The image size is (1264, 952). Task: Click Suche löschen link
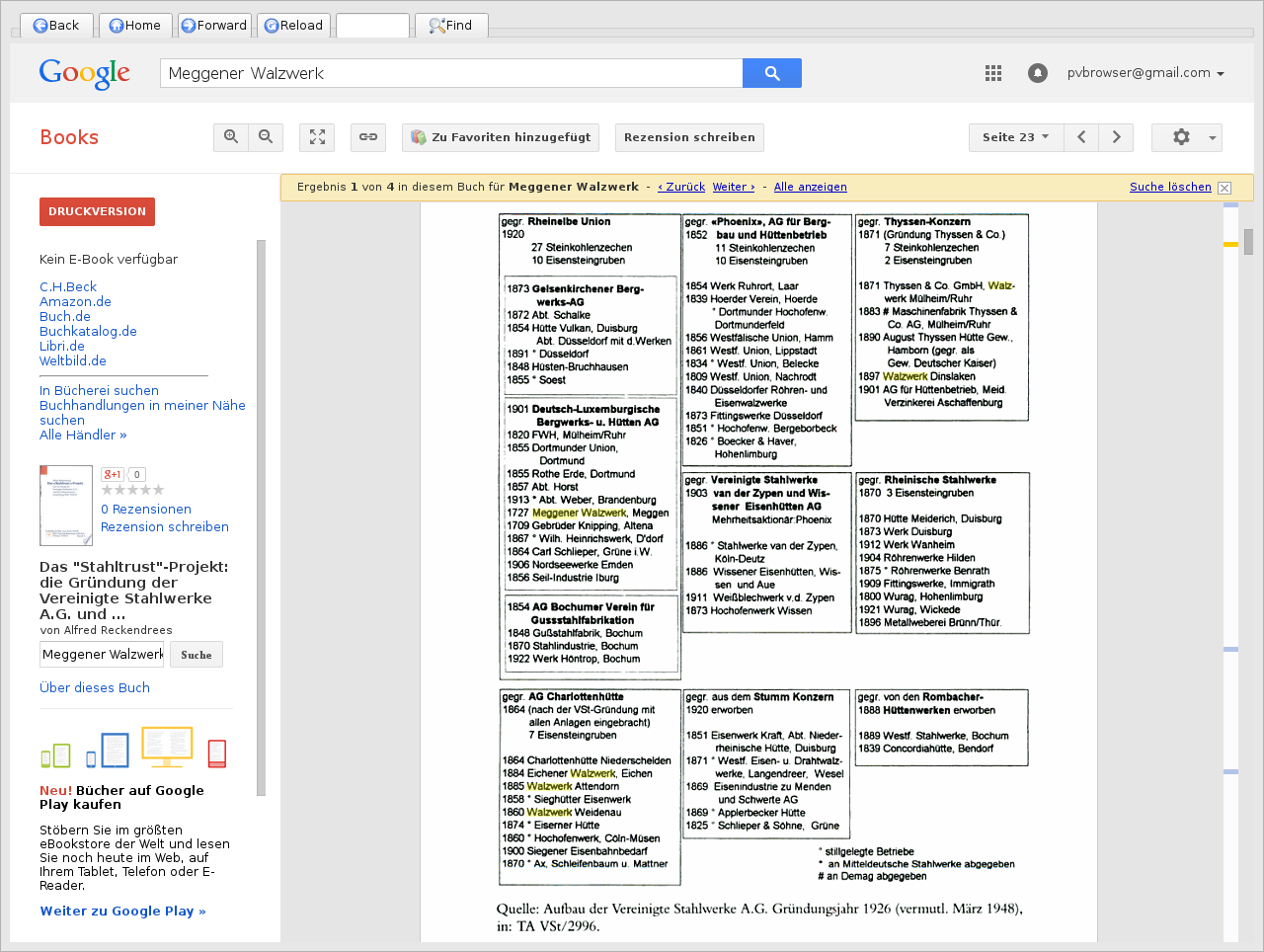[1170, 187]
